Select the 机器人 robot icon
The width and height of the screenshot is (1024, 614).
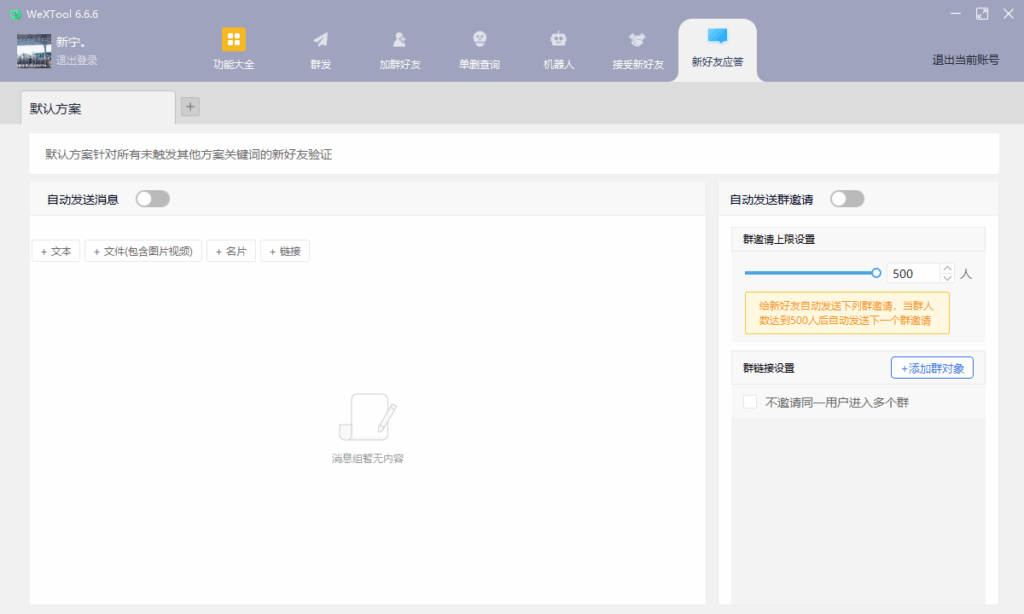coord(558,40)
